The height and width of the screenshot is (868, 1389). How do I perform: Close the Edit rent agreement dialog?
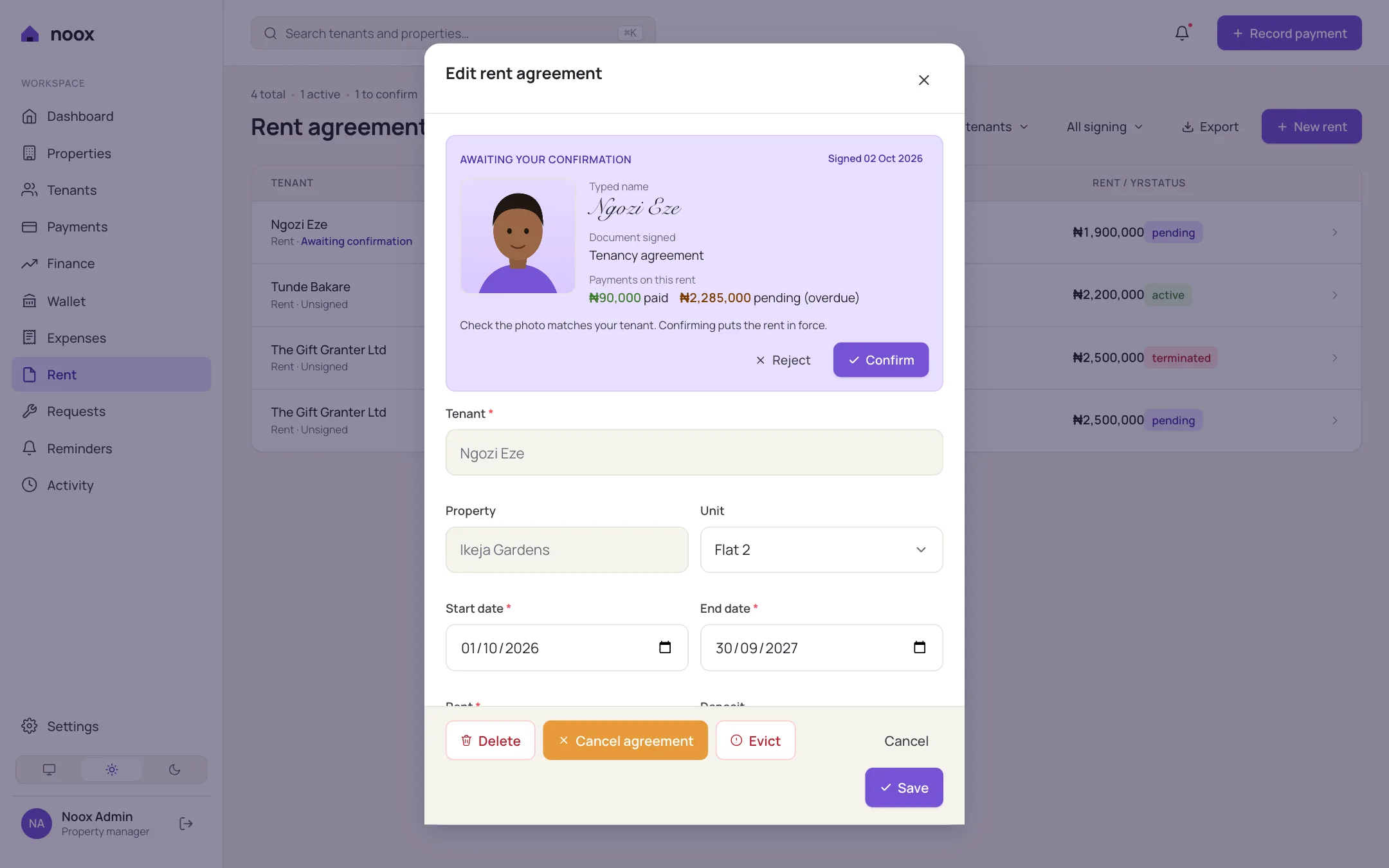coord(923,80)
